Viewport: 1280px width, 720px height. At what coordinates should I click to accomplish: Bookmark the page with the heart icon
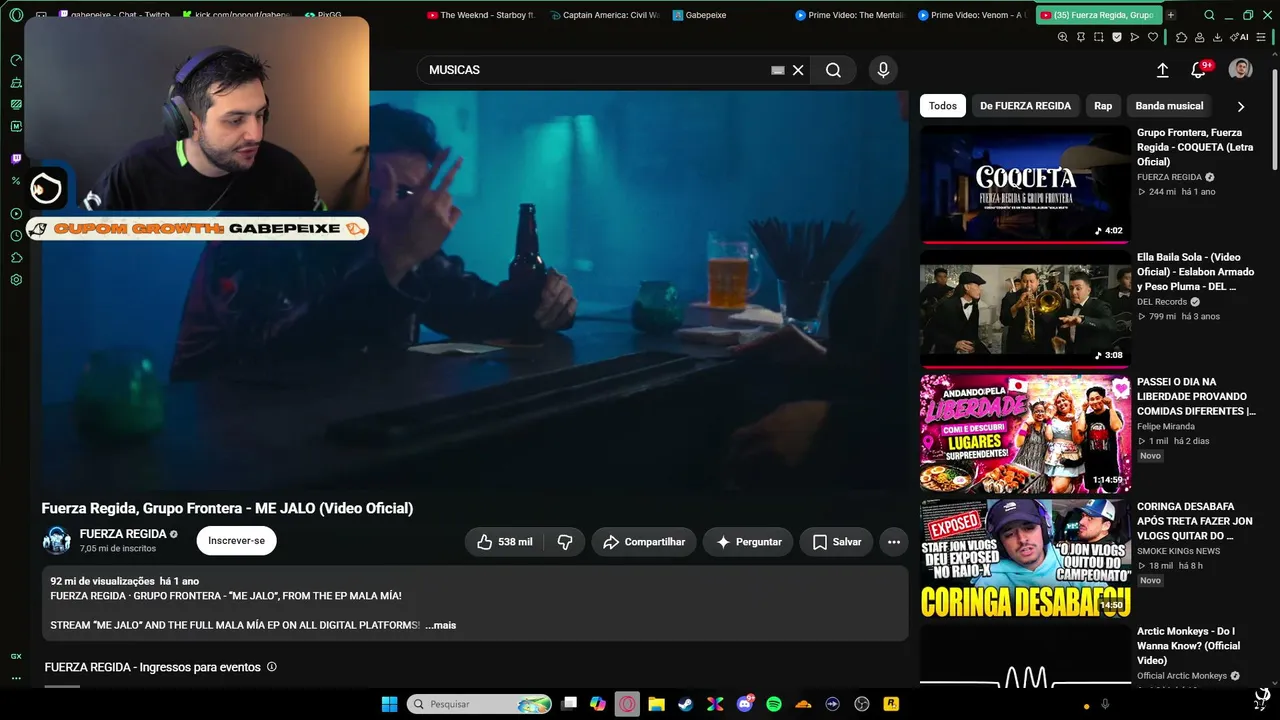click(x=1153, y=37)
